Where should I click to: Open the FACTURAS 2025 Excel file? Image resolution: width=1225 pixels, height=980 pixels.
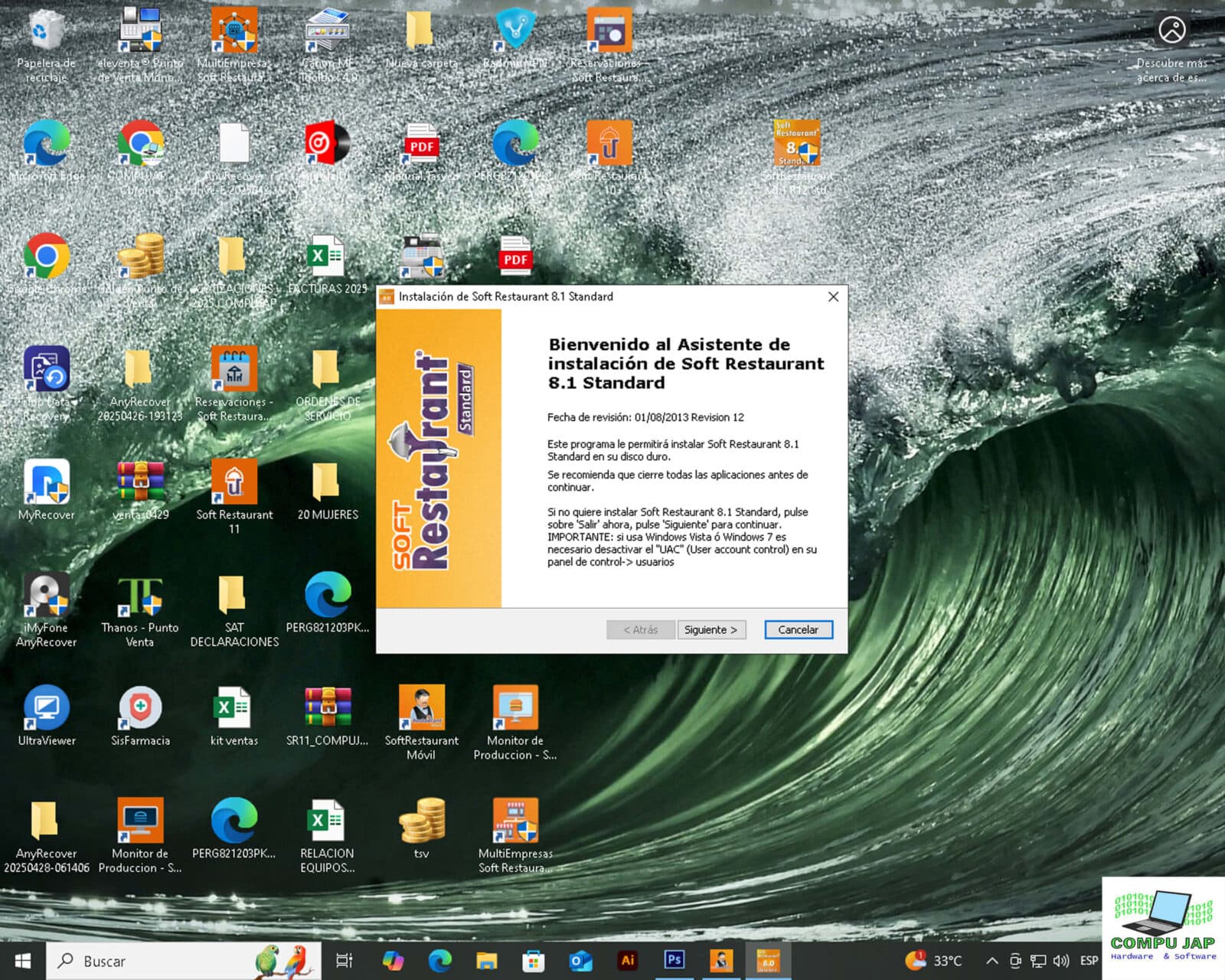328,257
